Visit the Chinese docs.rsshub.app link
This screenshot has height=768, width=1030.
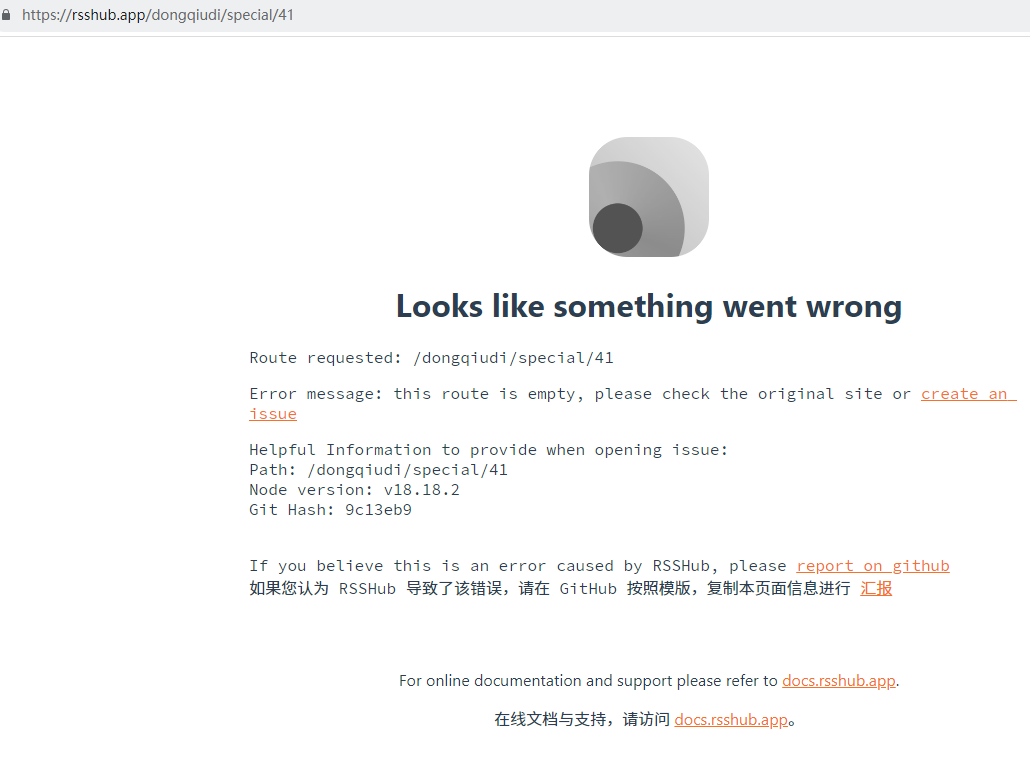coord(729,719)
